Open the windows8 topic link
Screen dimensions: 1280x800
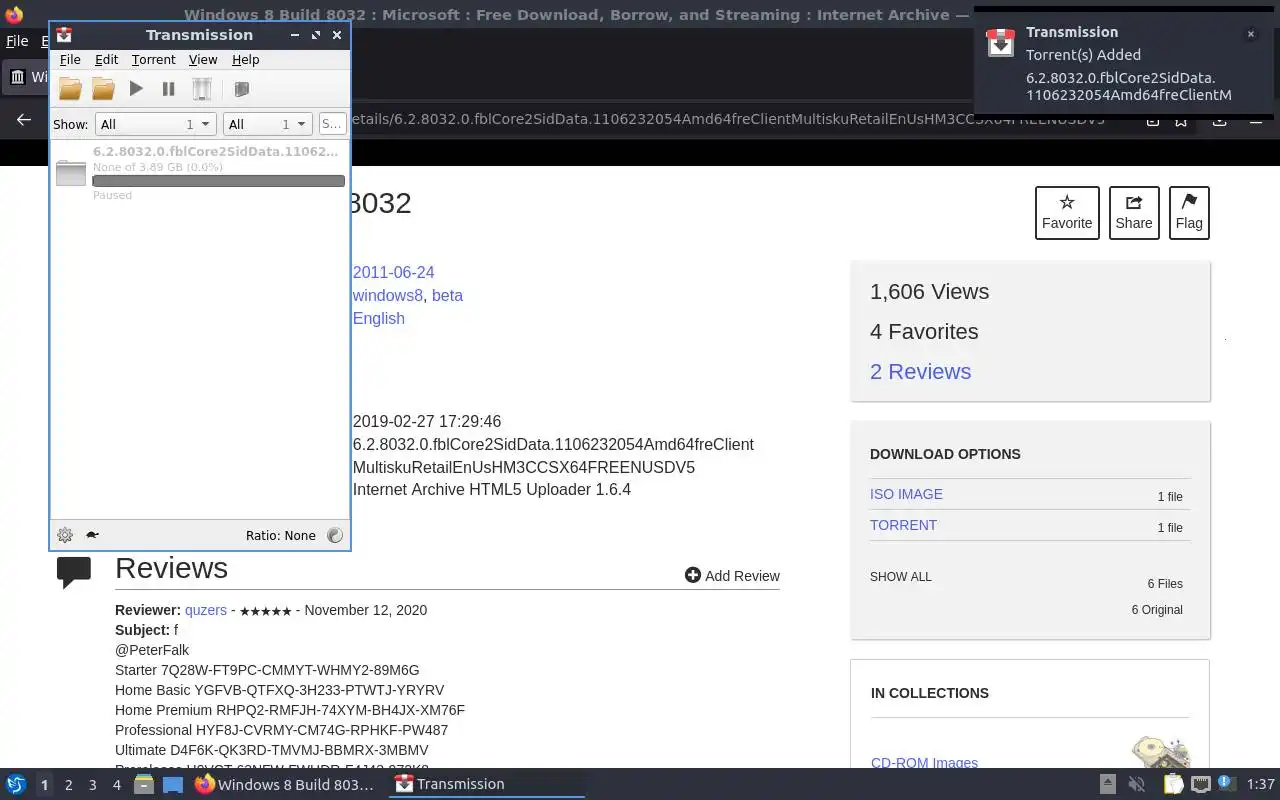(387, 295)
